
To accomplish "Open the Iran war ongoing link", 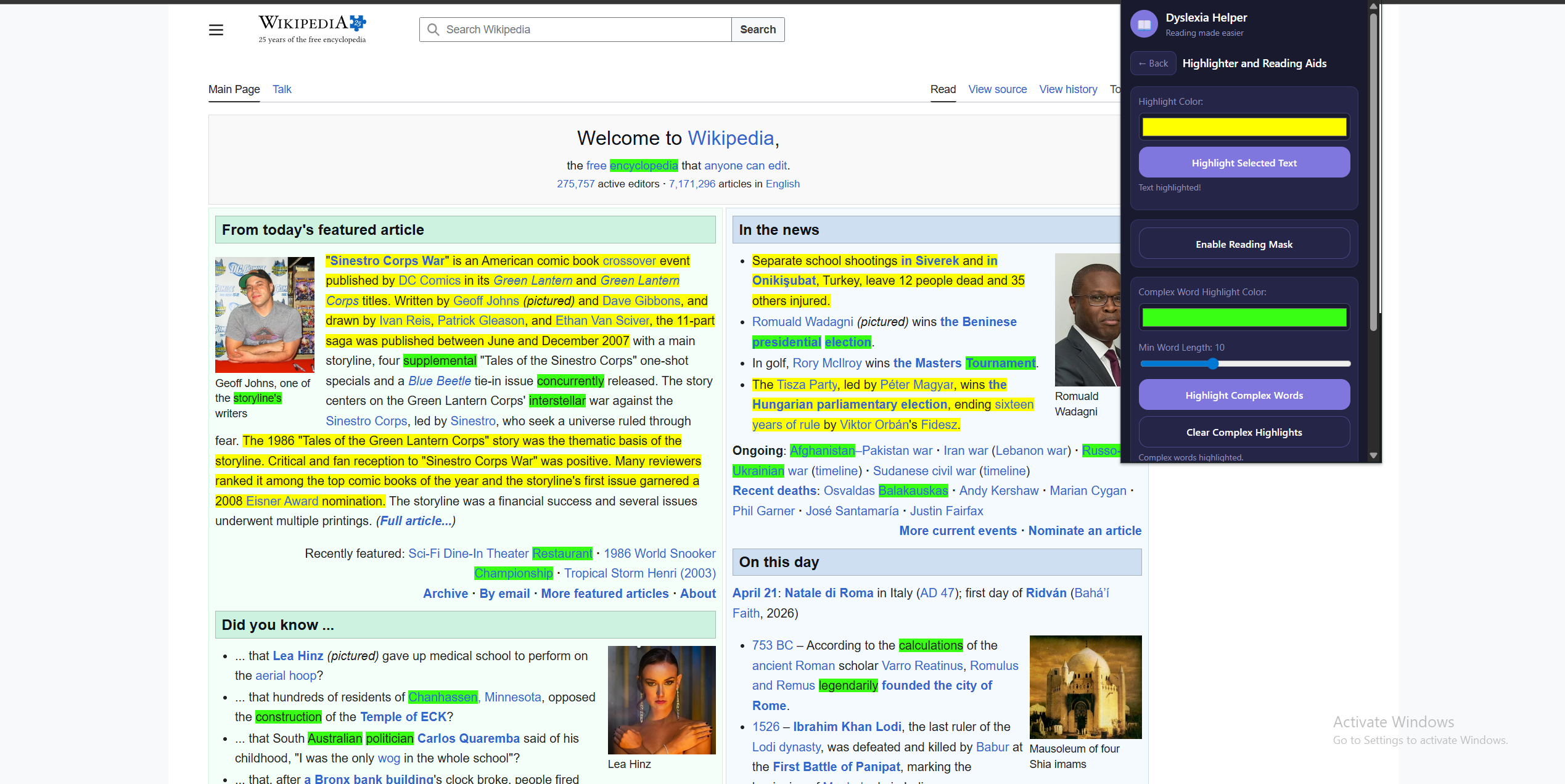I will (x=966, y=451).
